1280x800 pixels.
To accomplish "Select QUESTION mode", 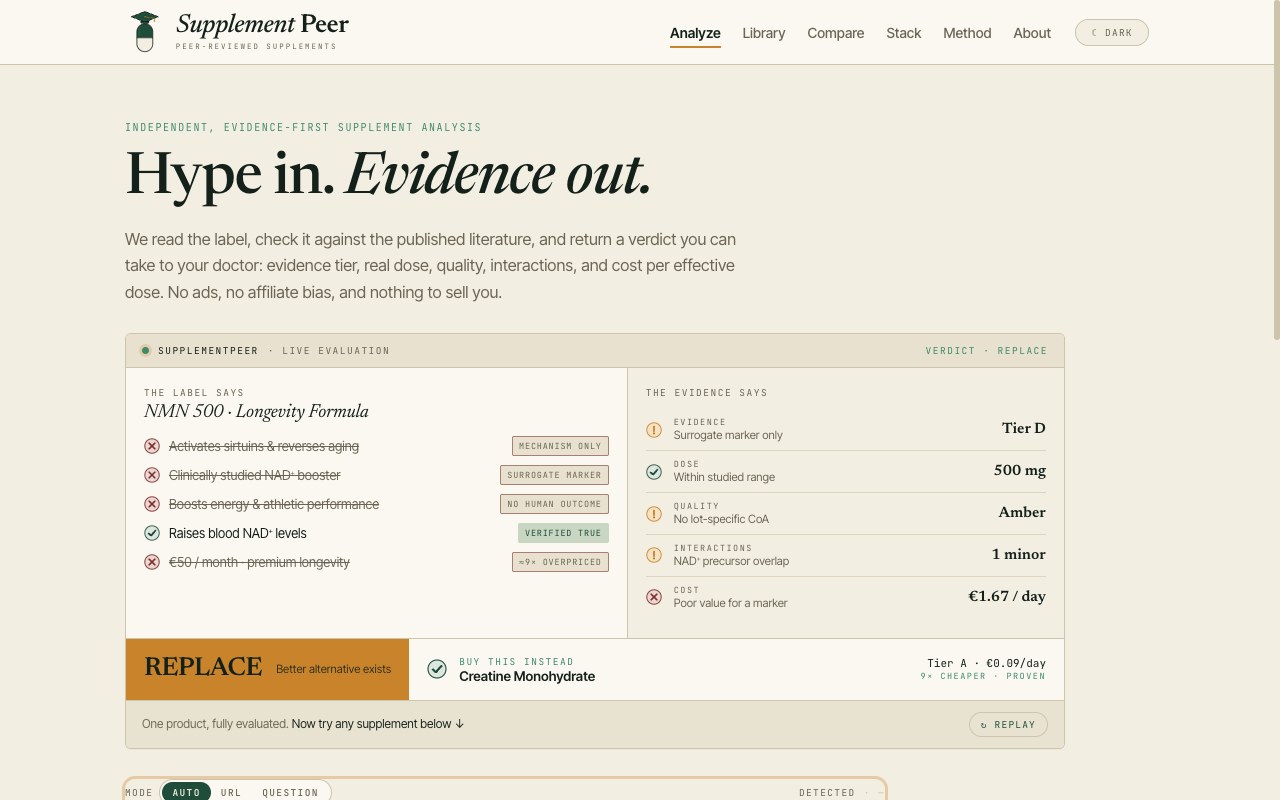I will [290, 792].
